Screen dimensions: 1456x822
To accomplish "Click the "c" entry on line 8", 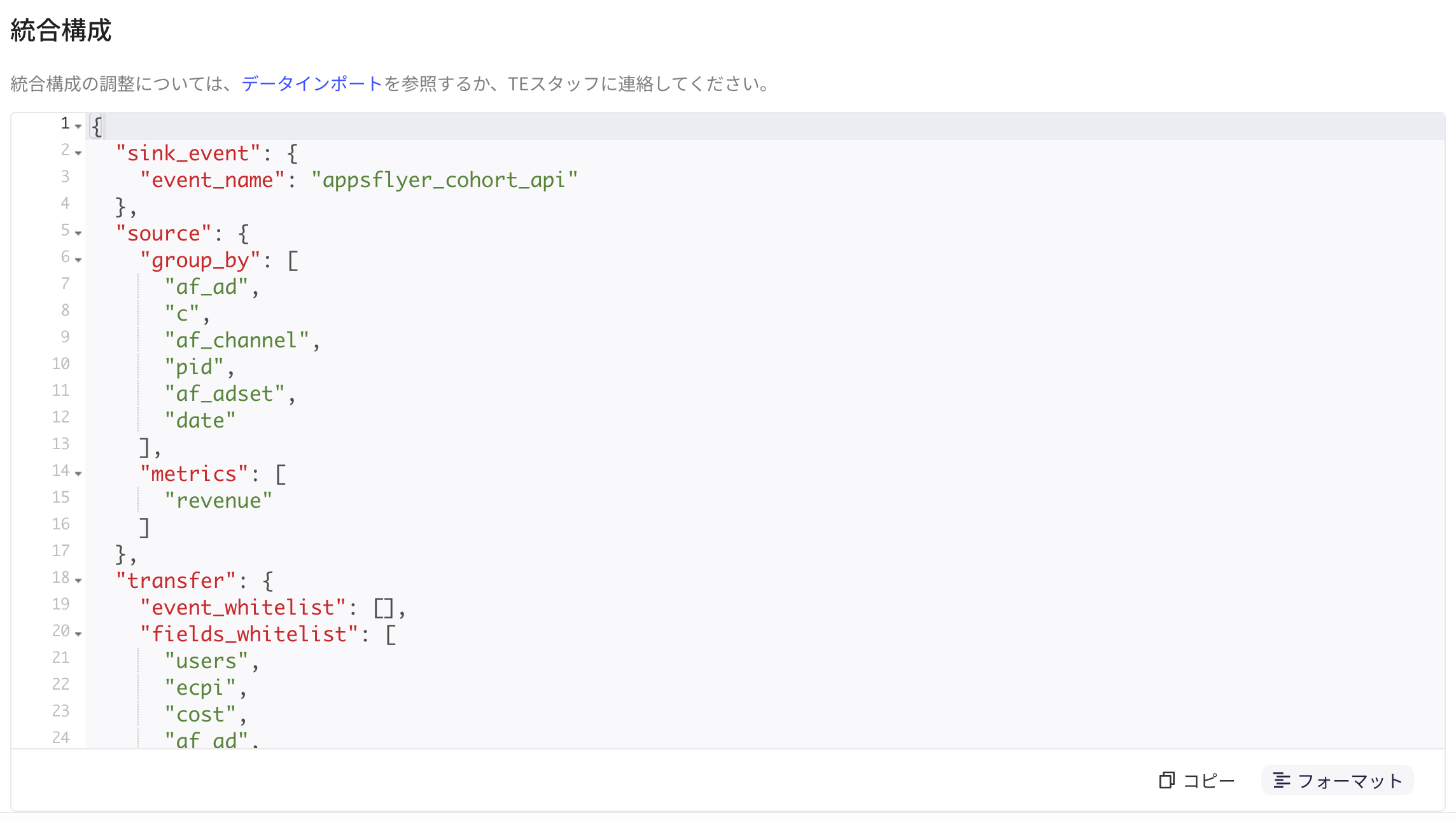I will tap(182, 314).
